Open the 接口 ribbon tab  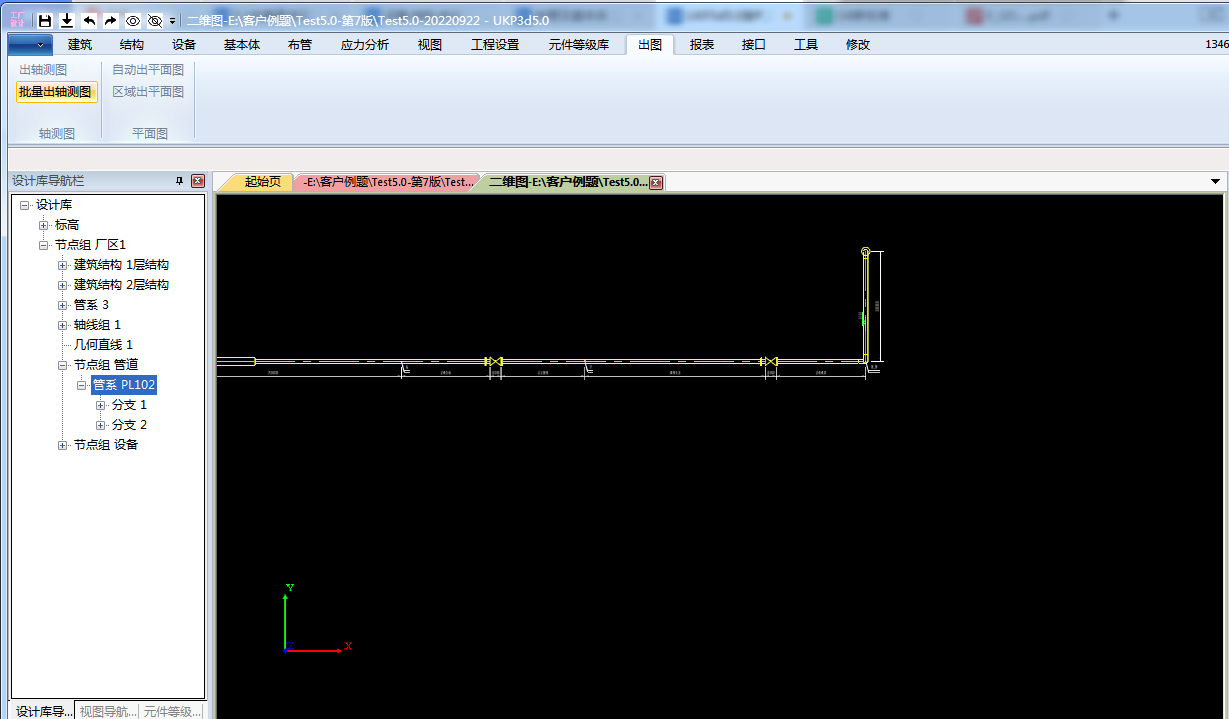tap(754, 44)
